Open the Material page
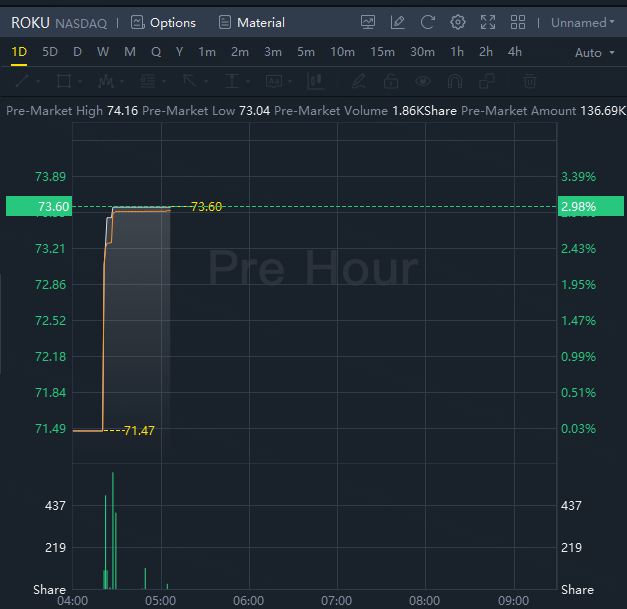627x609 pixels. (252, 22)
